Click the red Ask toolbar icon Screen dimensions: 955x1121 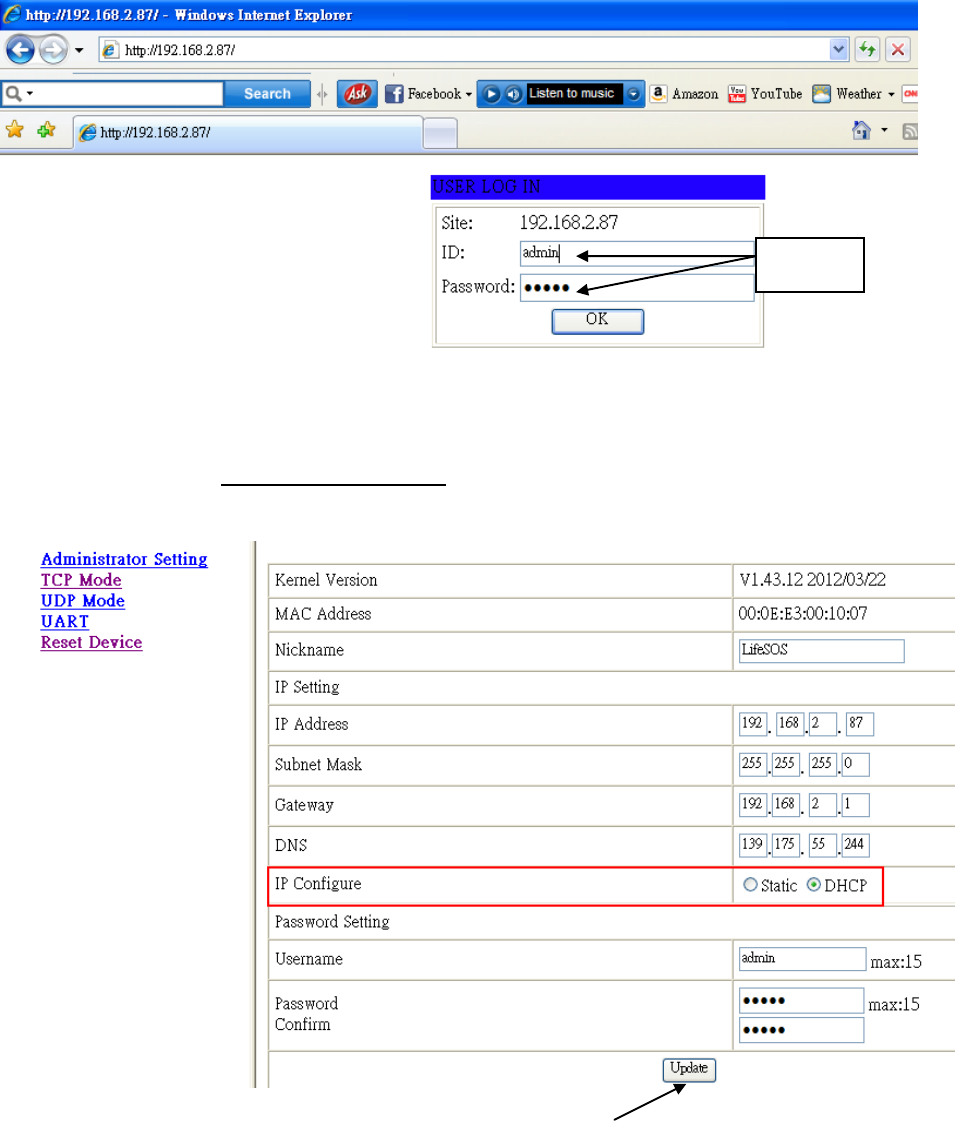click(x=357, y=94)
